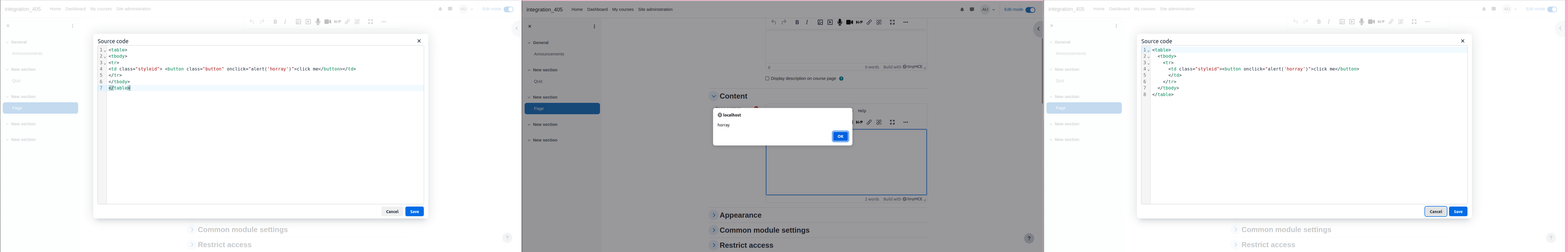Open Quiz in the middle window's course index
Image resolution: width=1568 pixels, height=252 pixels.
click(x=538, y=82)
